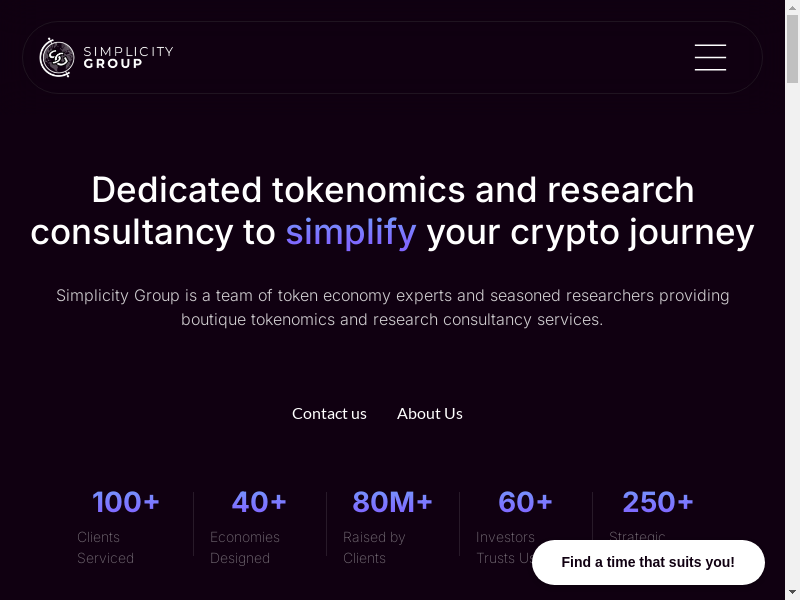Screen dimensions: 800x600
Task: Click the 40+ economies statistic number
Action: tap(259, 502)
